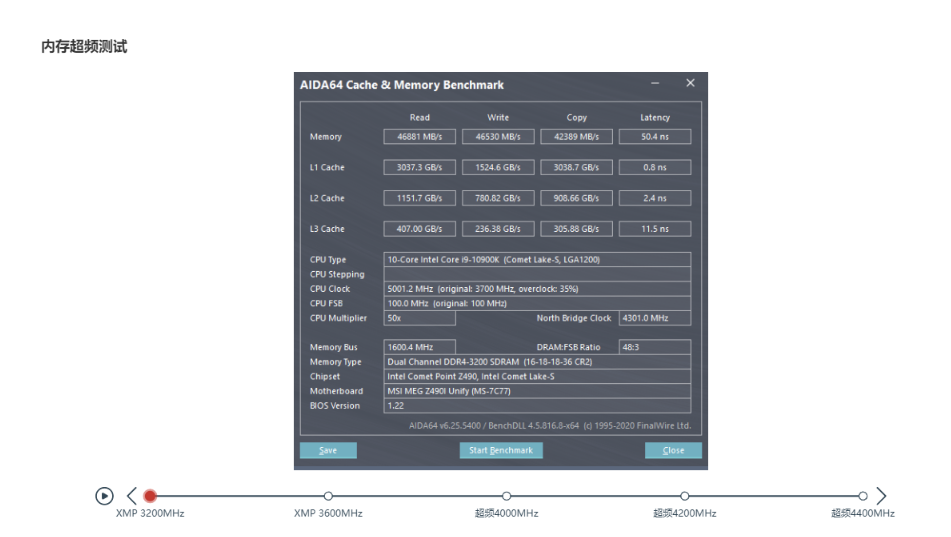951x537 pixels.
Task: Click L2 Cache Read value 1151.7 GB/s
Action: tap(420, 198)
